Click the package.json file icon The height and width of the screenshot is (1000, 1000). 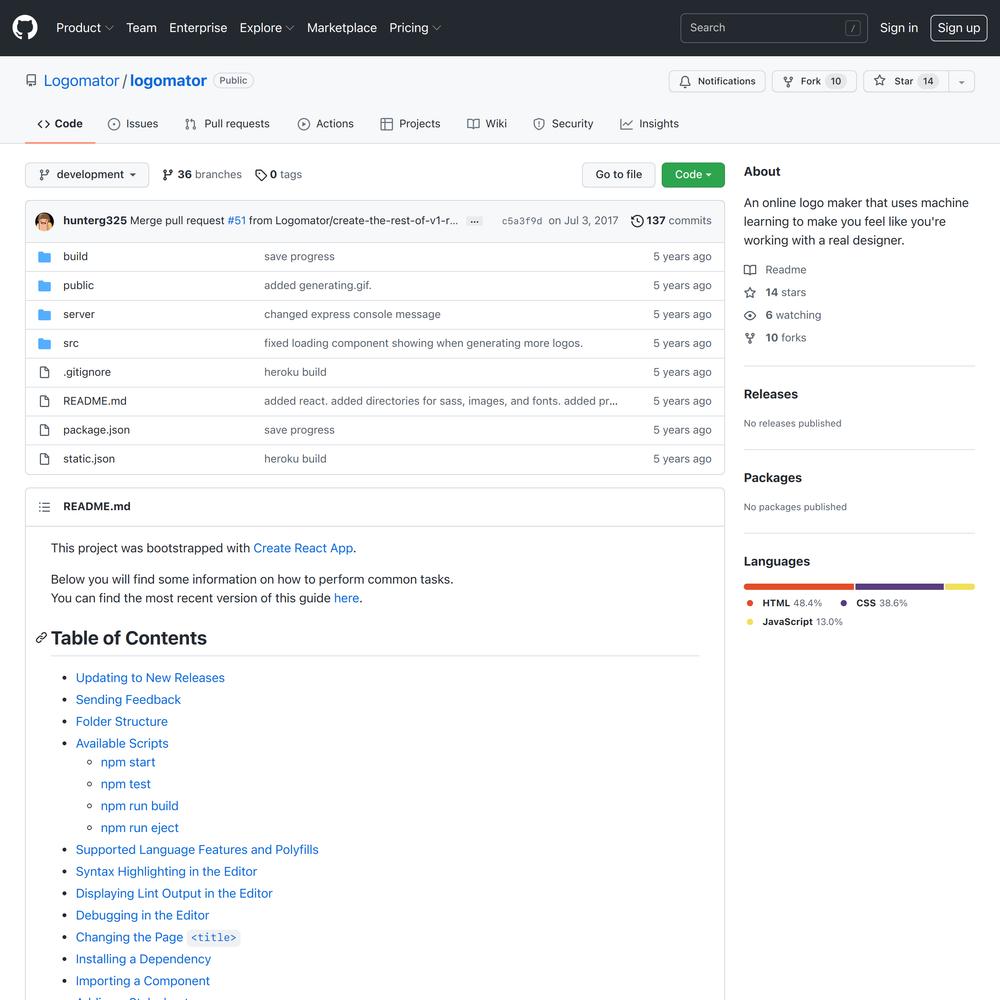(45, 430)
